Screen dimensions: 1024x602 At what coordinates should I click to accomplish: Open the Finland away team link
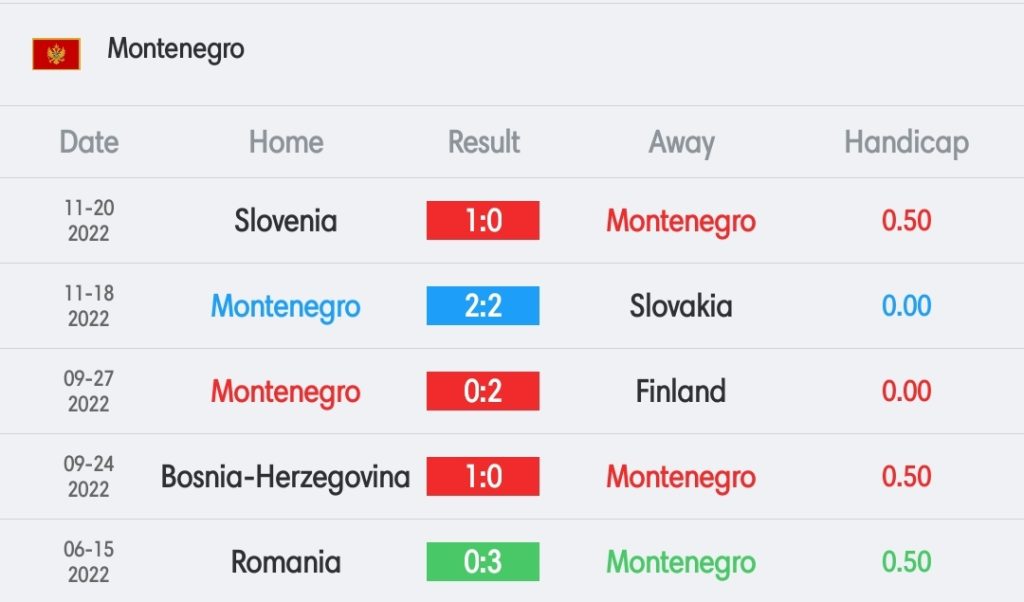[681, 391]
